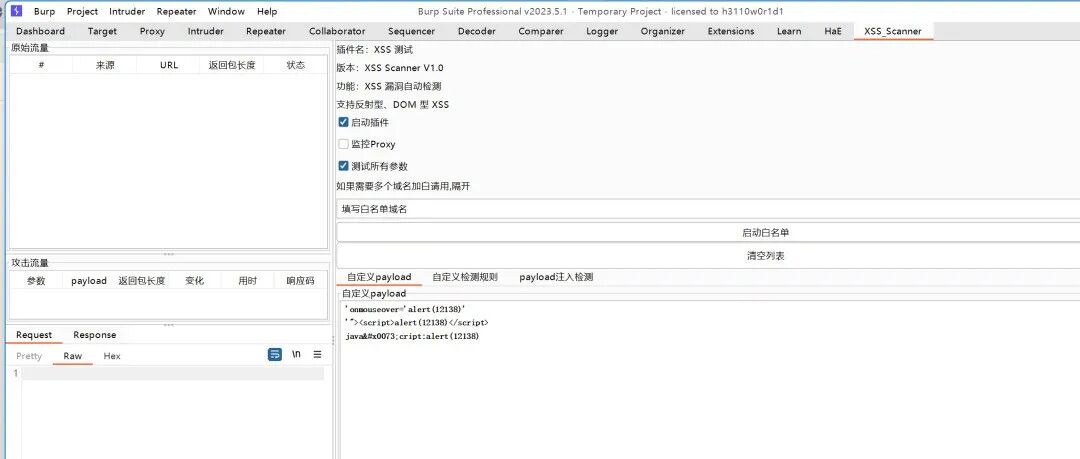Image resolution: width=1080 pixels, height=459 pixels.
Task: Select the 自定义payload tab
Action: click(379, 277)
